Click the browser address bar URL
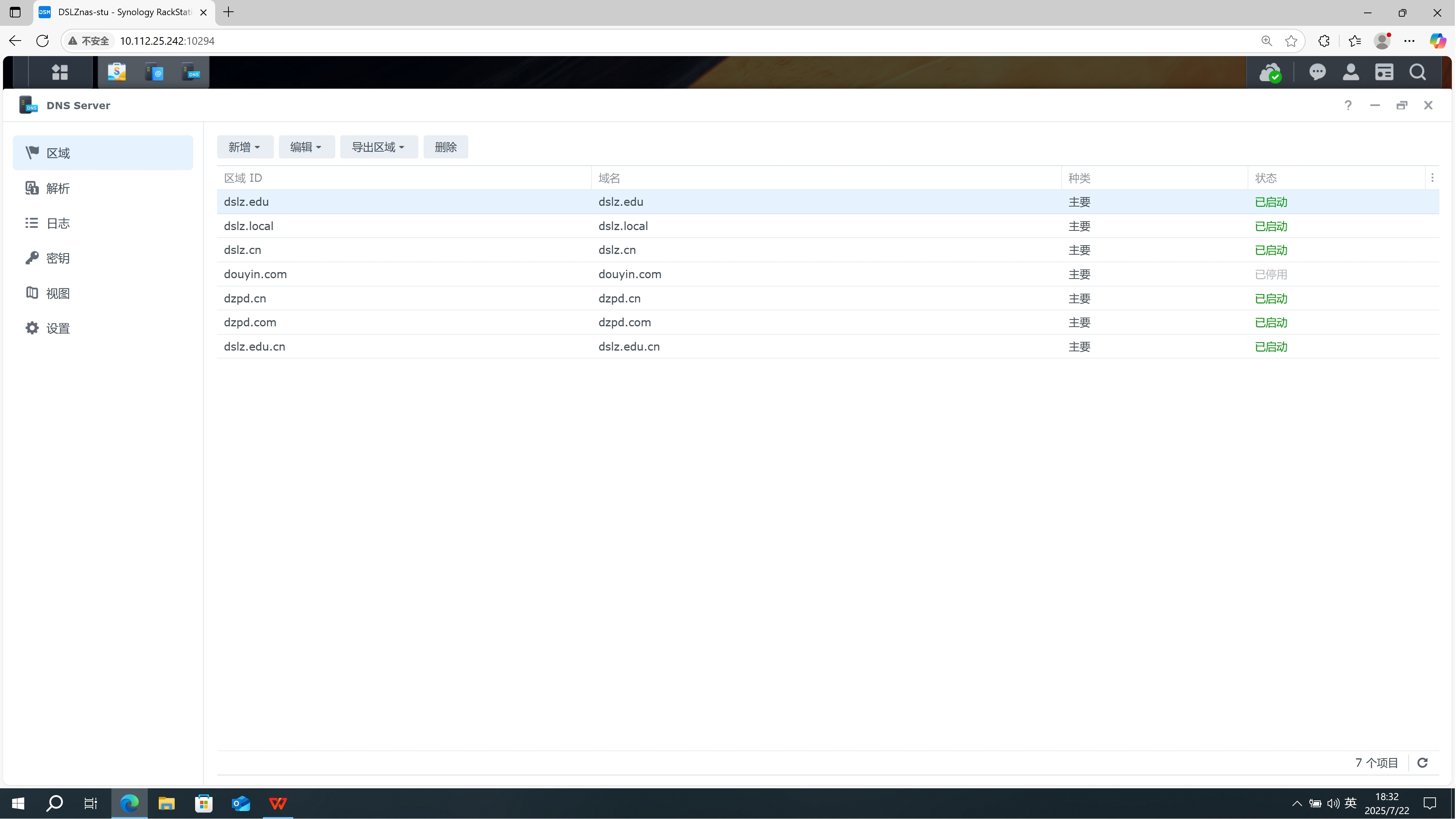The height and width of the screenshot is (819, 1456). tap(167, 41)
